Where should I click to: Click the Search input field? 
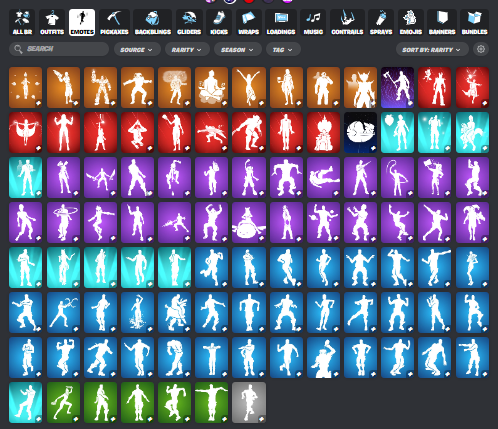tap(59, 49)
